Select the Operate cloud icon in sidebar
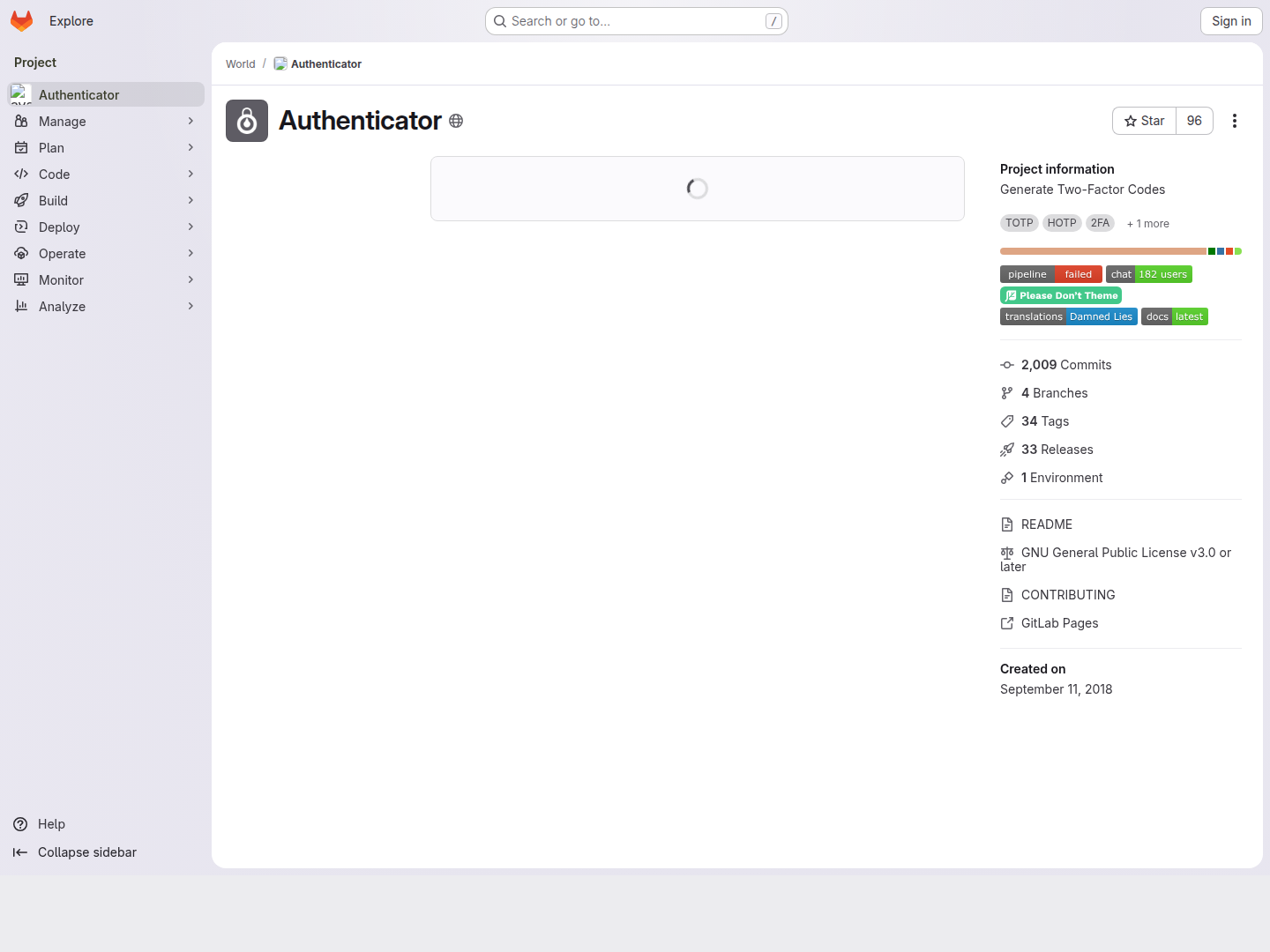The width and height of the screenshot is (1270, 952). pos(21,253)
